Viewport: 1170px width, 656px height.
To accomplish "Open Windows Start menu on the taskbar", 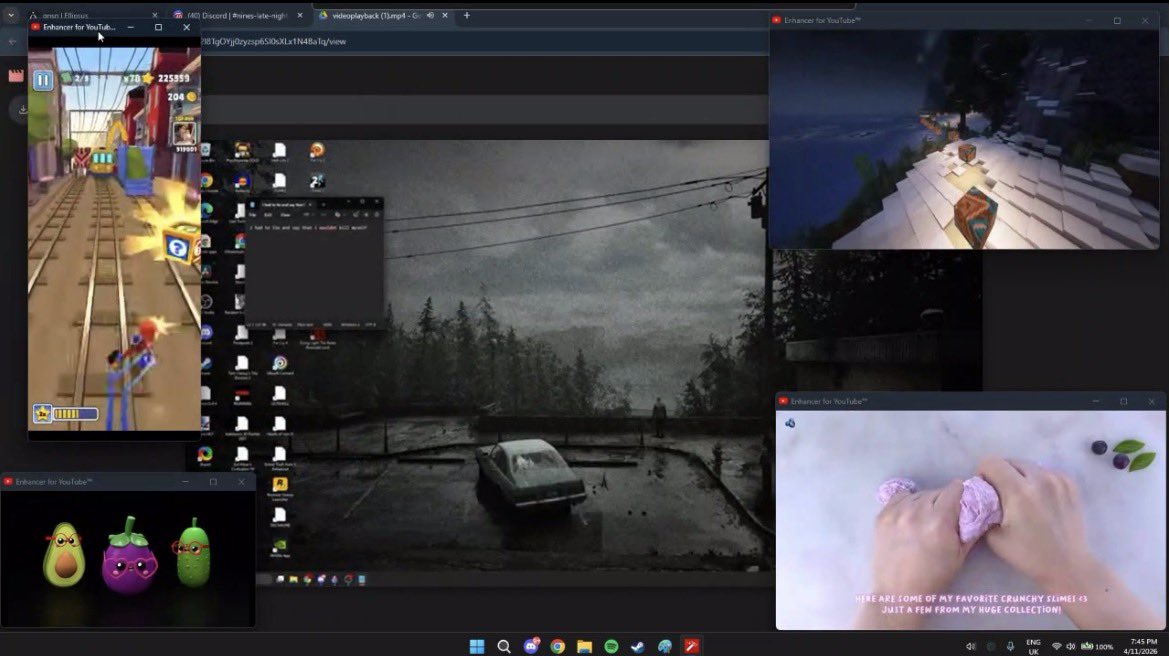I will (477, 646).
